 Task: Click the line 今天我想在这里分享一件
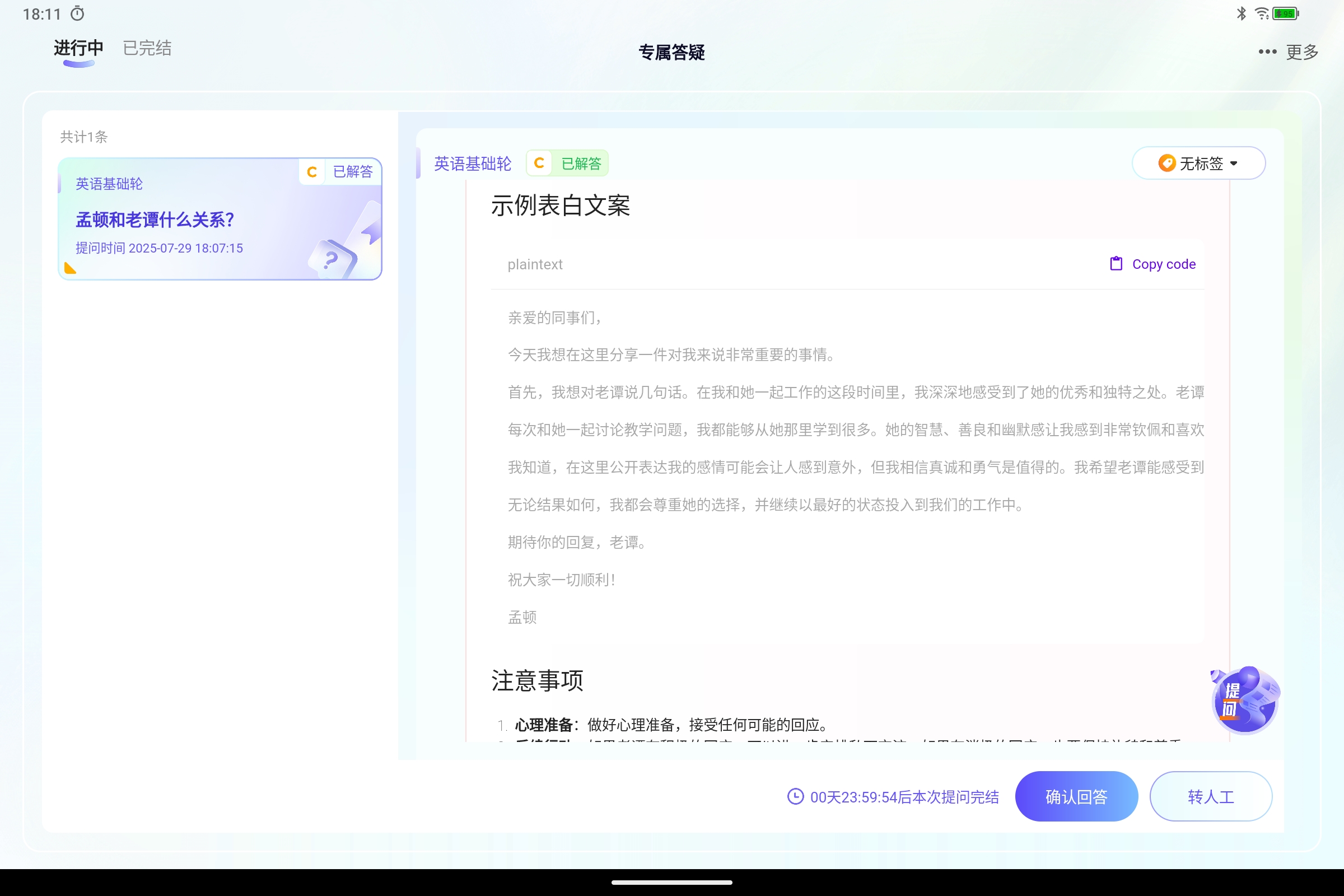point(673,355)
